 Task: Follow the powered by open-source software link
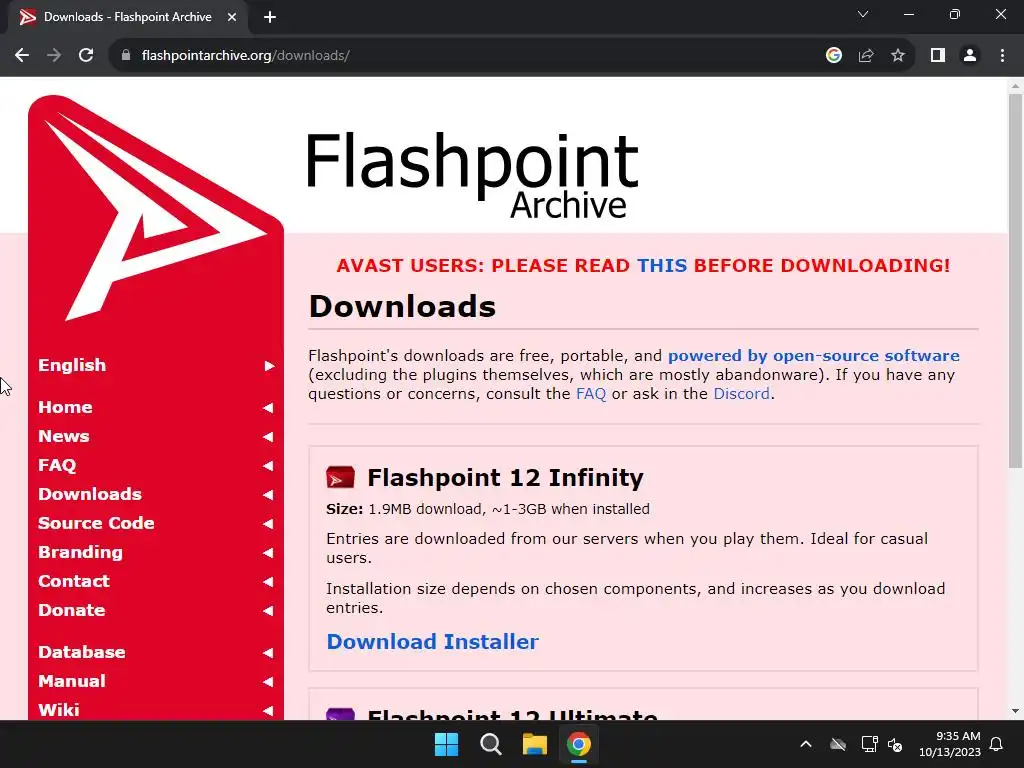point(814,356)
